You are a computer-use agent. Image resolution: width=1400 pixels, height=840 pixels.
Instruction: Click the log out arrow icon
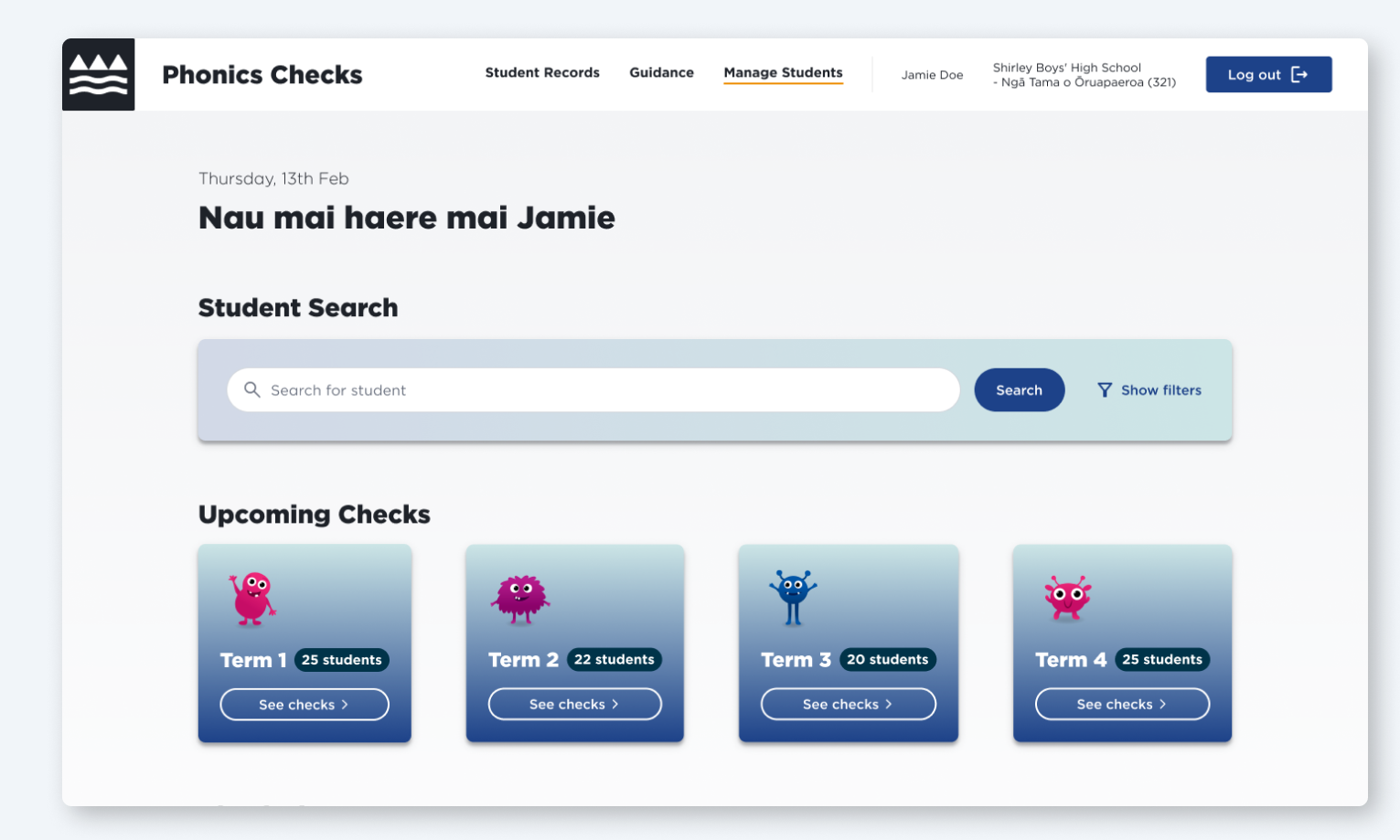pos(1299,75)
